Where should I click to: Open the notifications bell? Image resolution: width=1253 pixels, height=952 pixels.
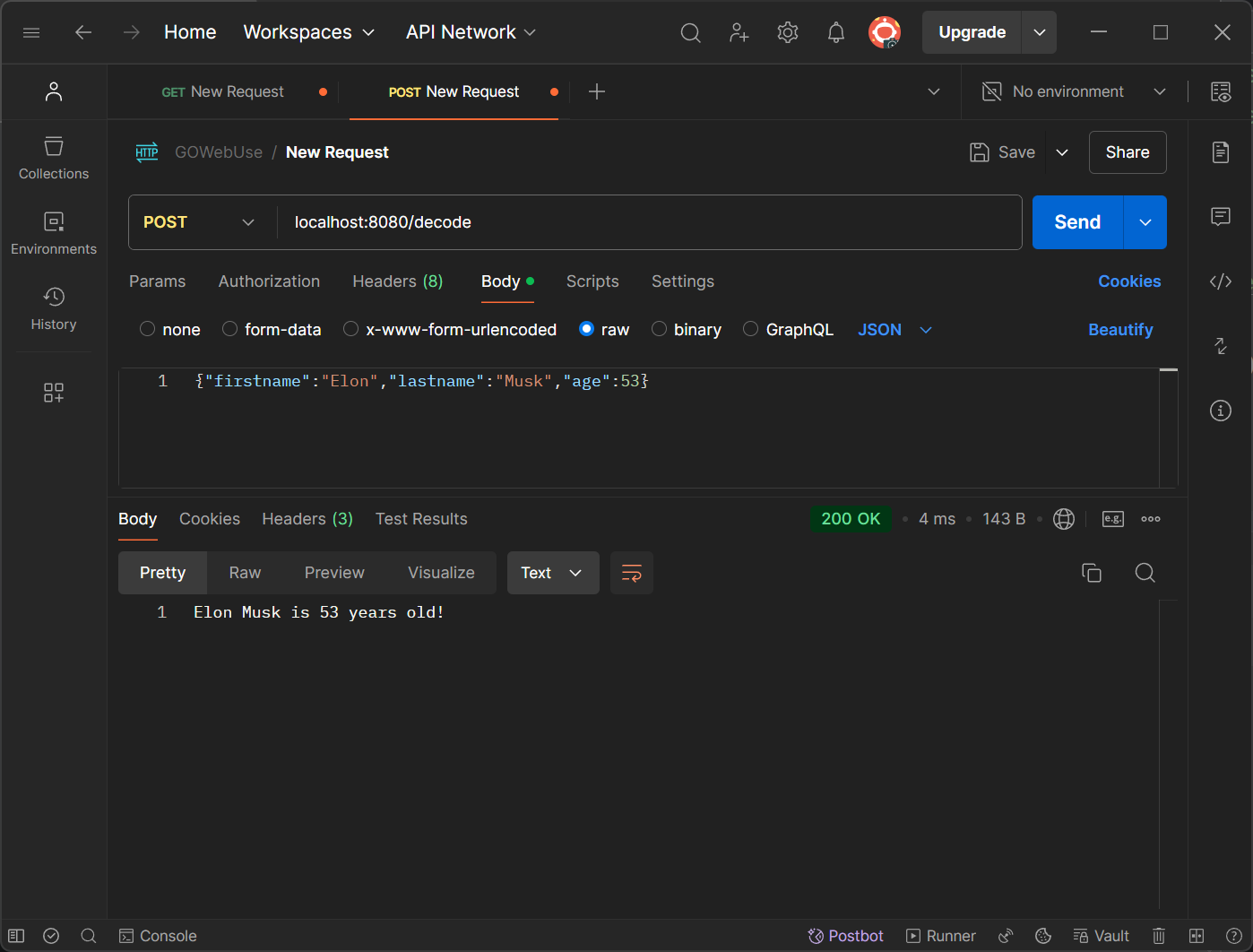click(x=836, y=32)
